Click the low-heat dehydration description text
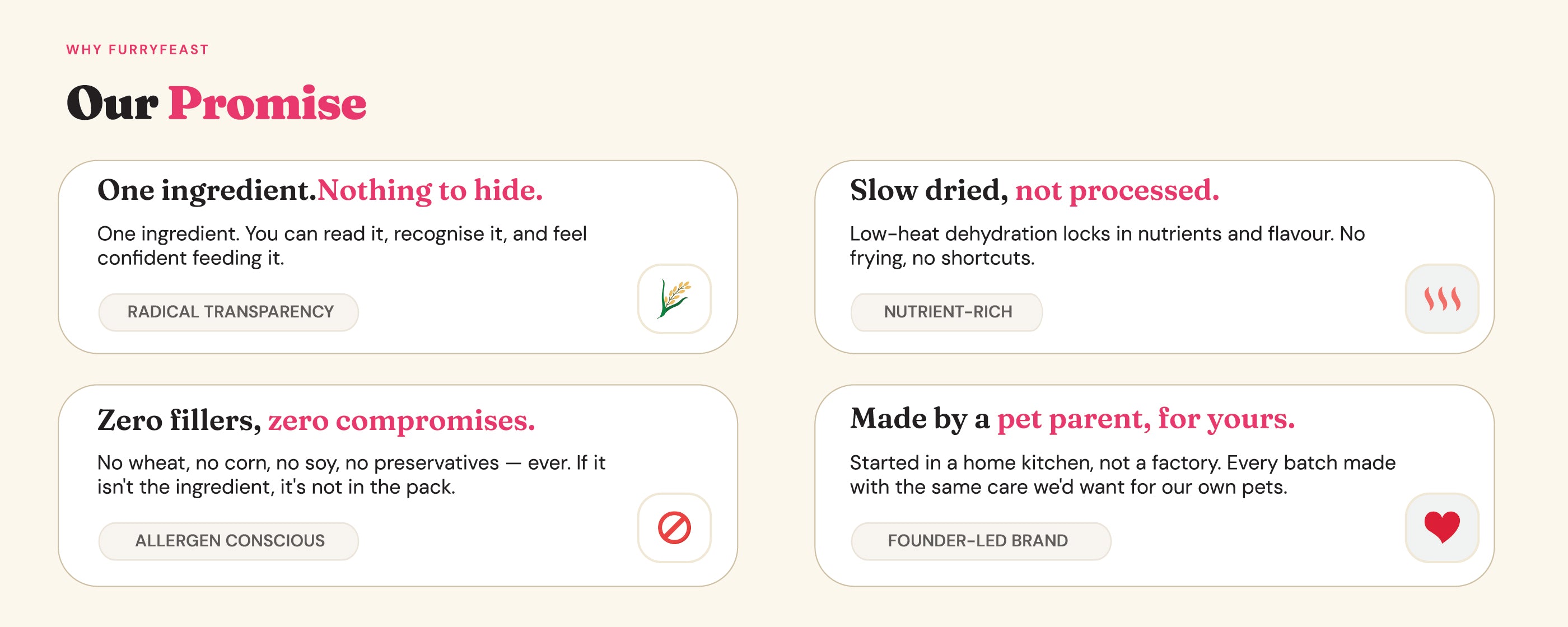This screenshot has height=627, width=1568. 1107,245
